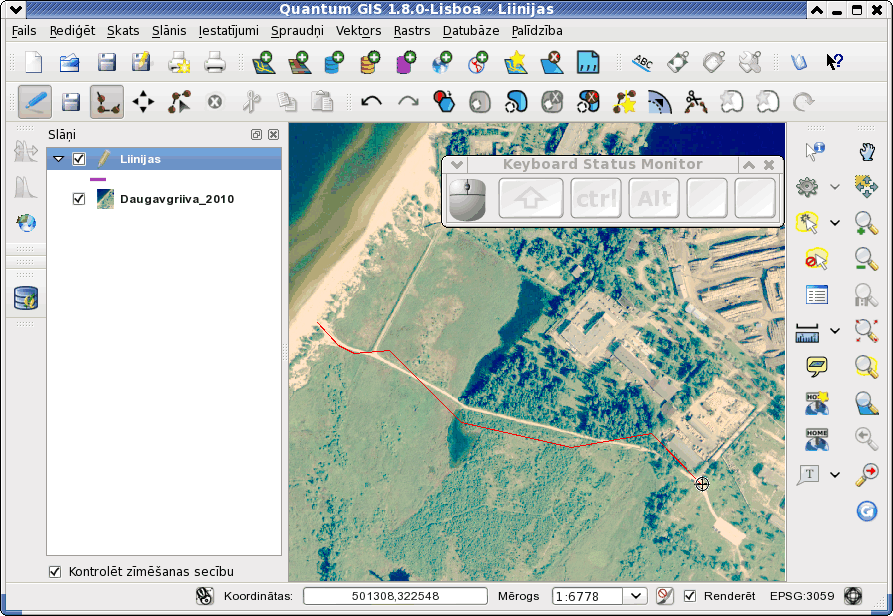
Task: Select the Split Features scissors tool
Action: (695, 102)
